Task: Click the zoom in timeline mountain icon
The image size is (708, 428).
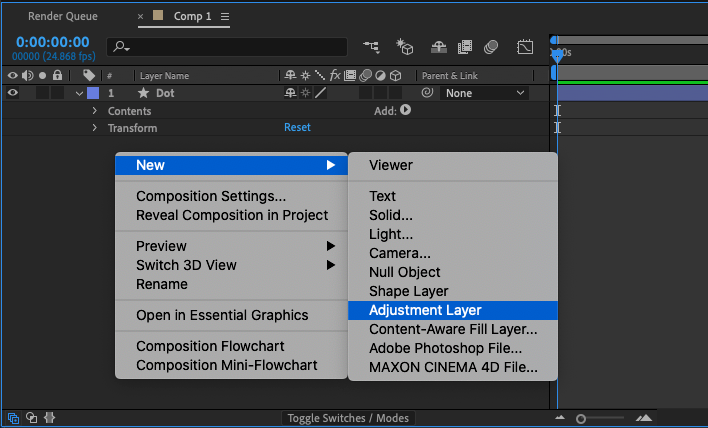Action: 644,418
